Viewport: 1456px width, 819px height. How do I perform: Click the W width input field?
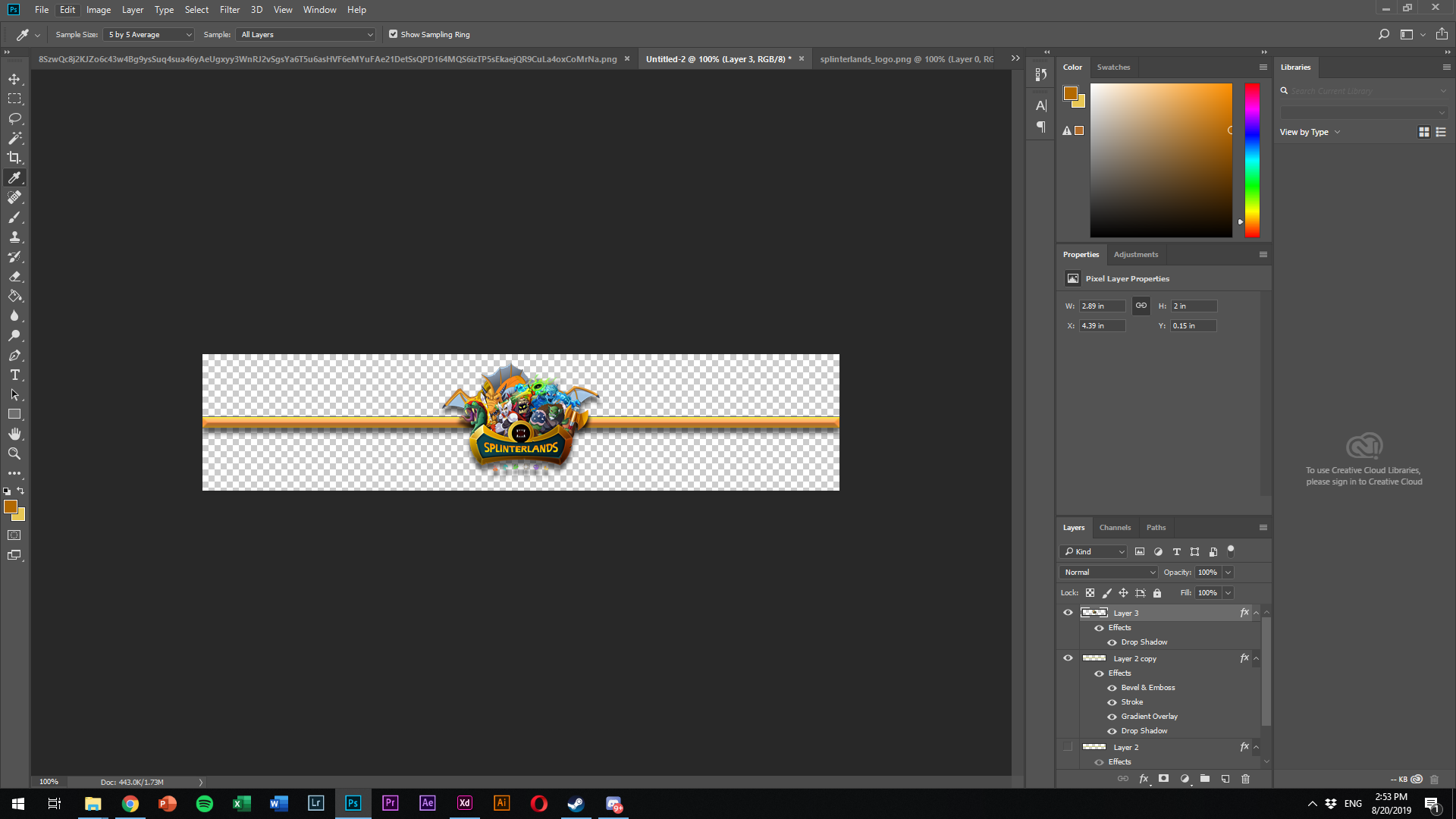(1102, 306)
